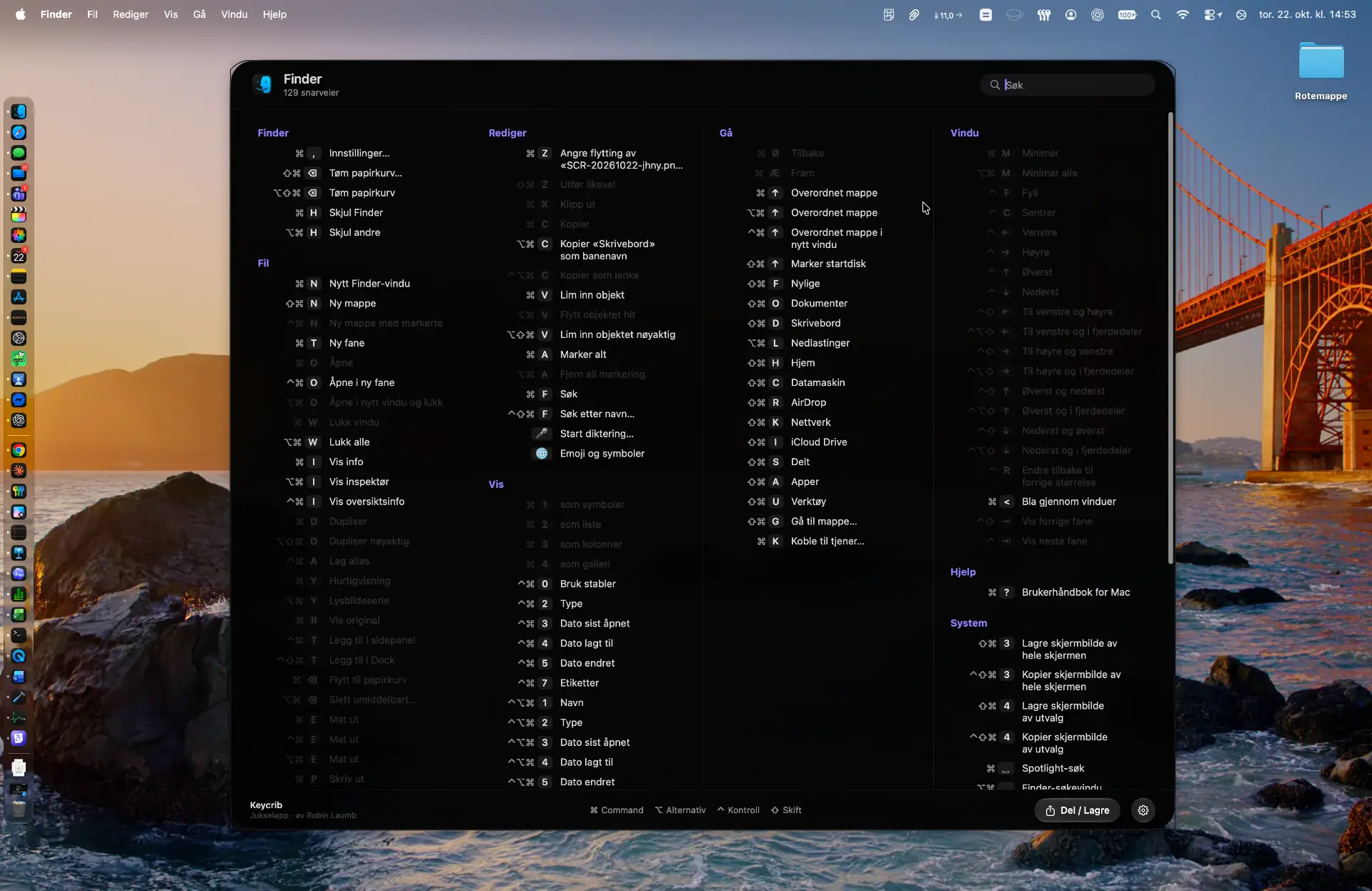Click the 'Spotlight-søk' shortcut row
Image resolution: width=1372 pixels, height=891 pixels.
[1035, 769]
